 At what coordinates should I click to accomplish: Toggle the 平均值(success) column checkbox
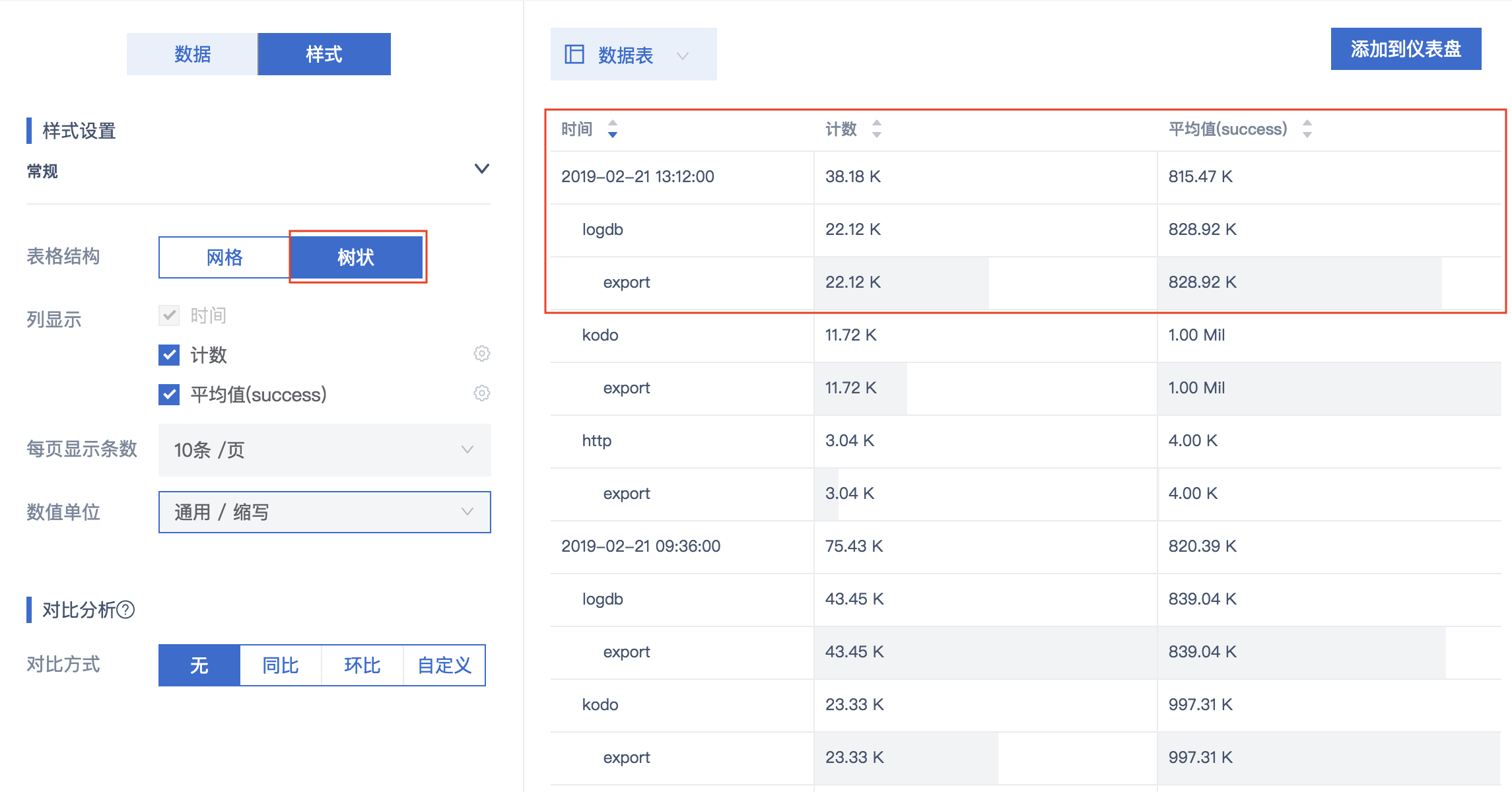pyautogui.click(x=169, y=395)
